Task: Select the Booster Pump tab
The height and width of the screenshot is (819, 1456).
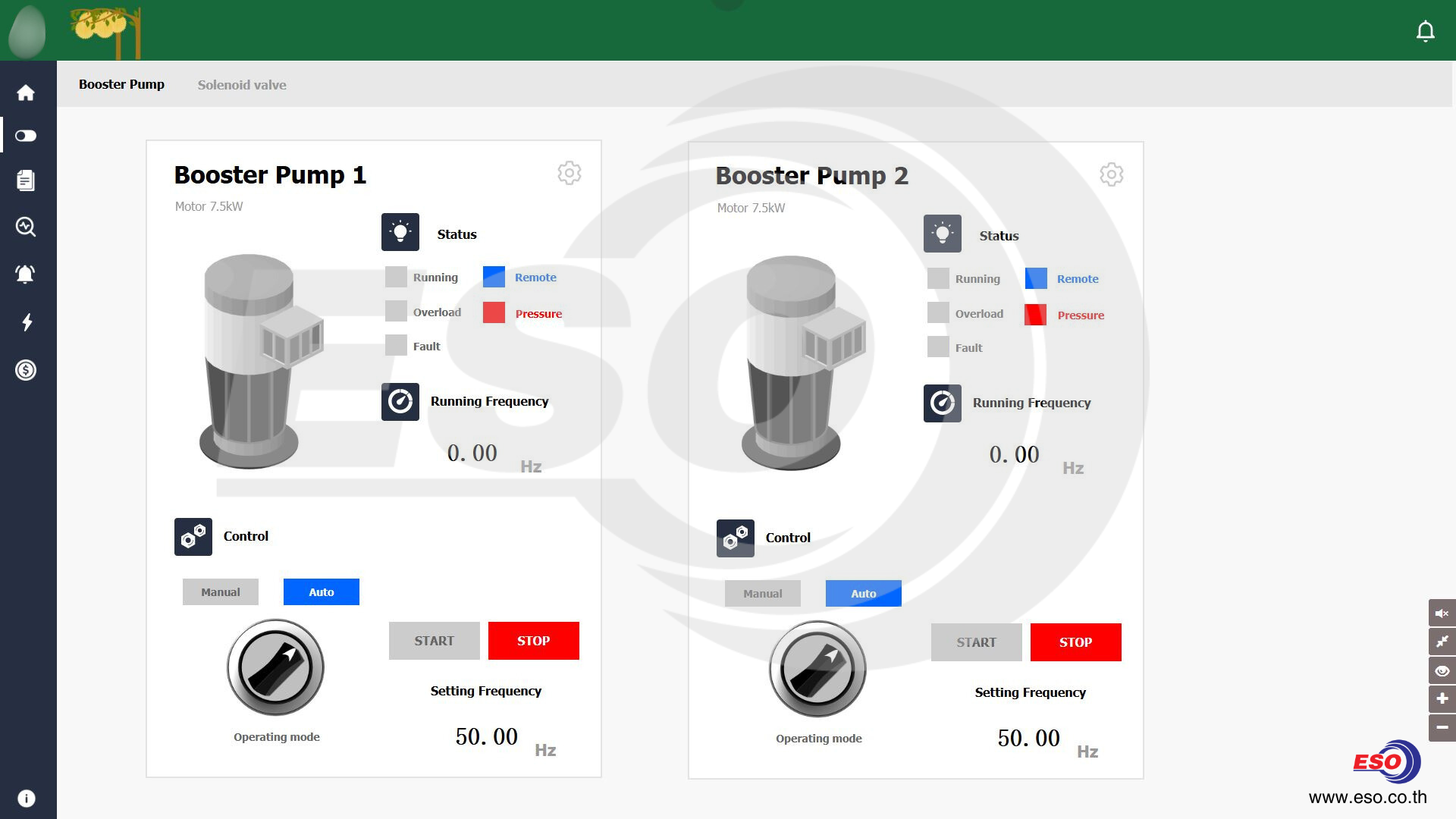Action: pos(121,84)
